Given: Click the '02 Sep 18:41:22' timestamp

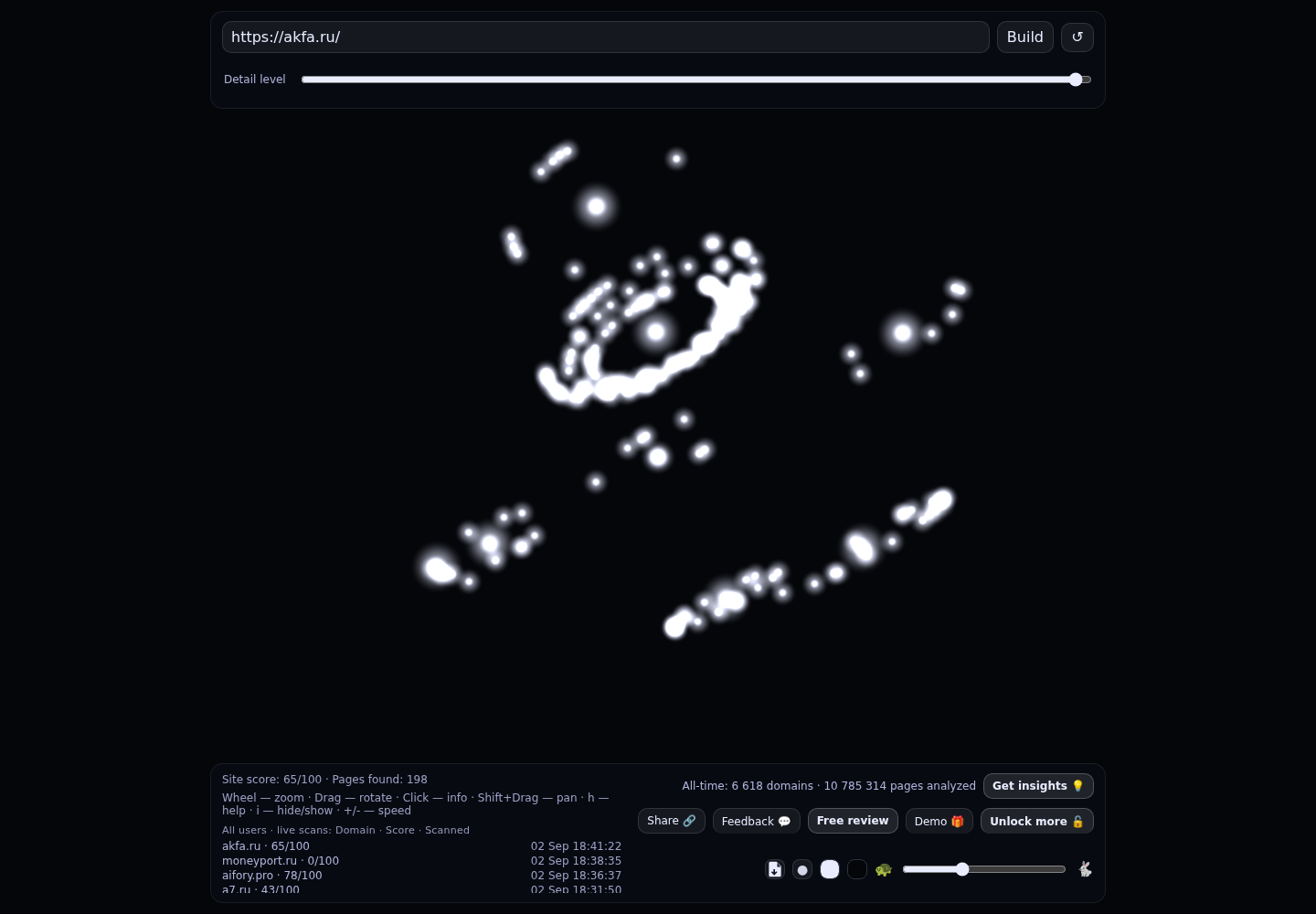Looking at the screenshot, I should 576,846.
